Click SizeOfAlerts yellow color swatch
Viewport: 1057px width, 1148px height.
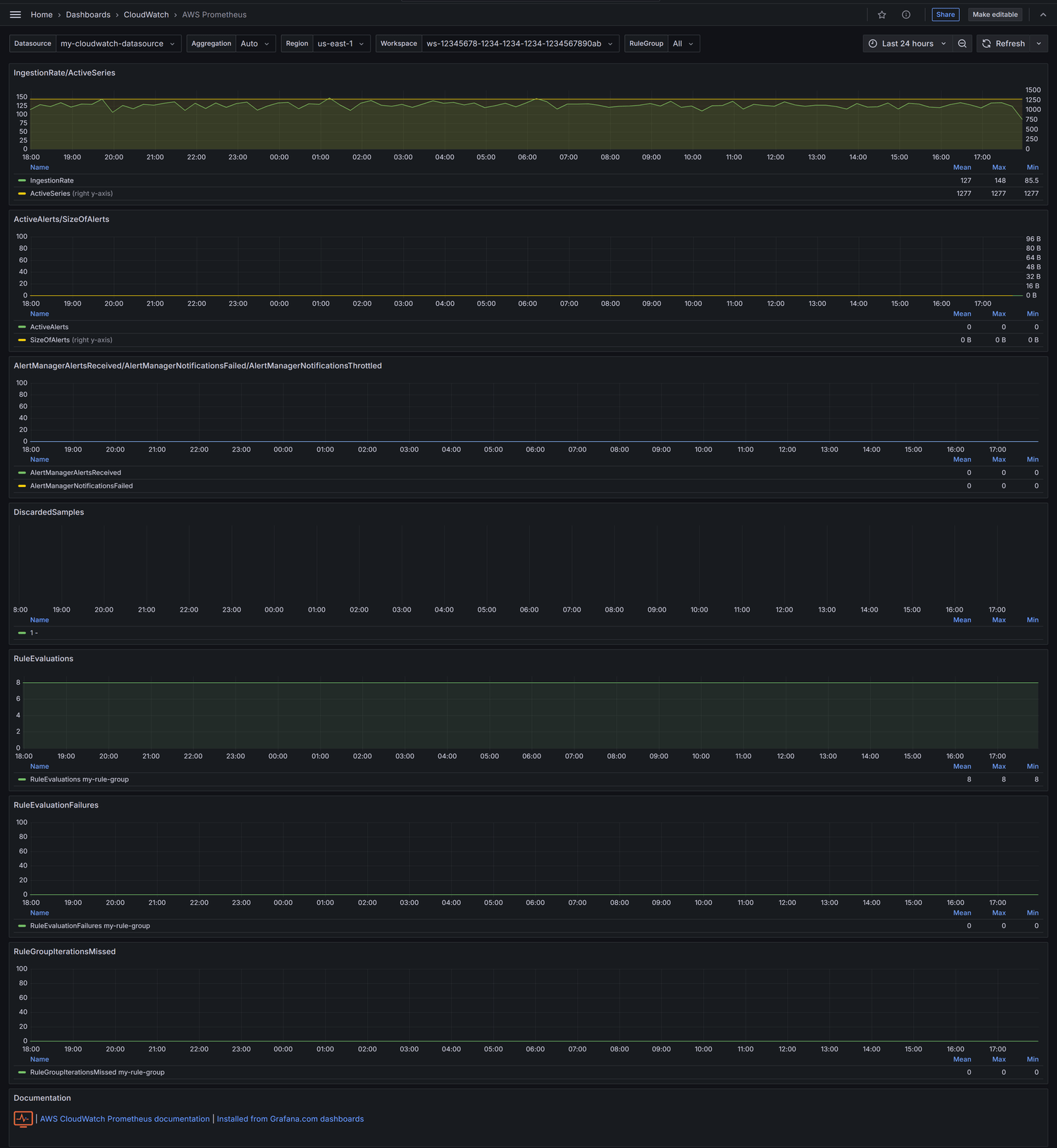(x=22, y=340)
